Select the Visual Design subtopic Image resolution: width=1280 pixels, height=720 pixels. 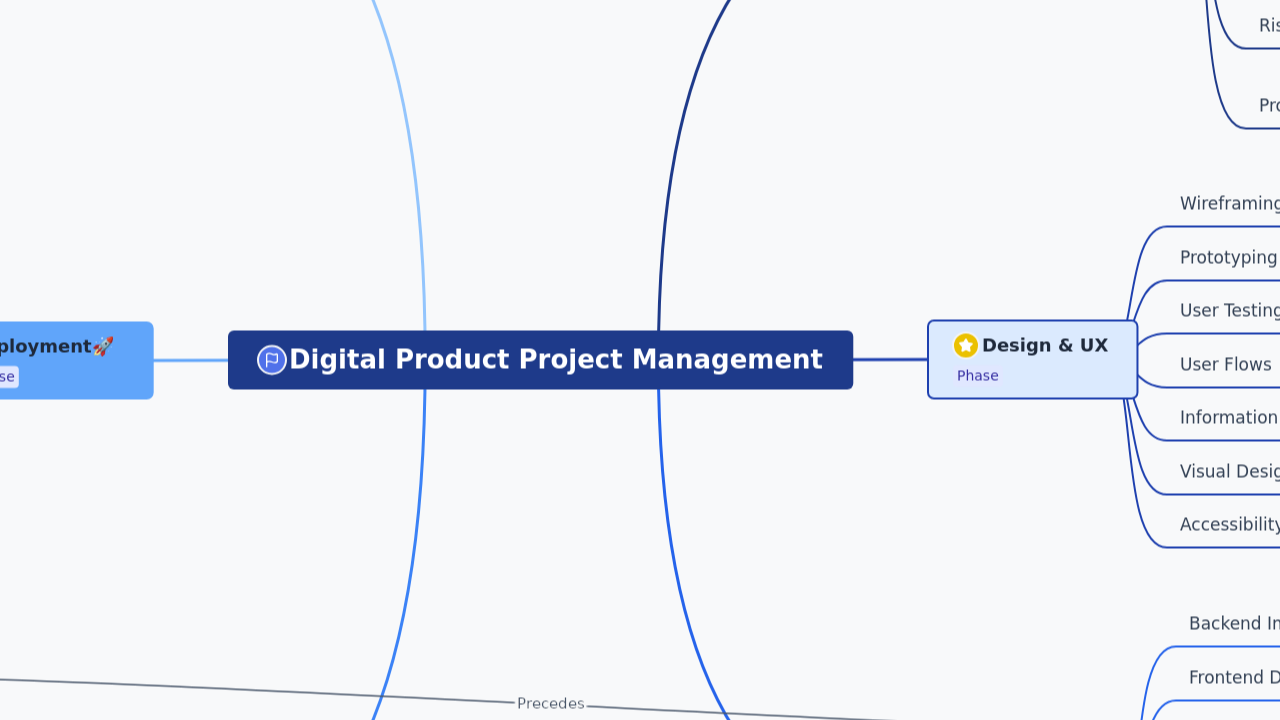(1230, 471)
